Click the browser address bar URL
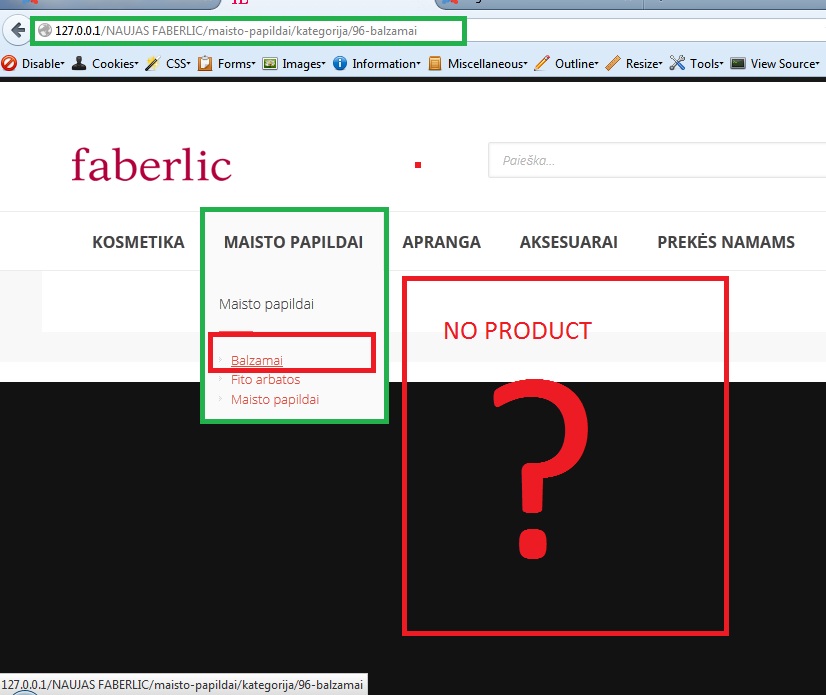 tap(235, 31)
